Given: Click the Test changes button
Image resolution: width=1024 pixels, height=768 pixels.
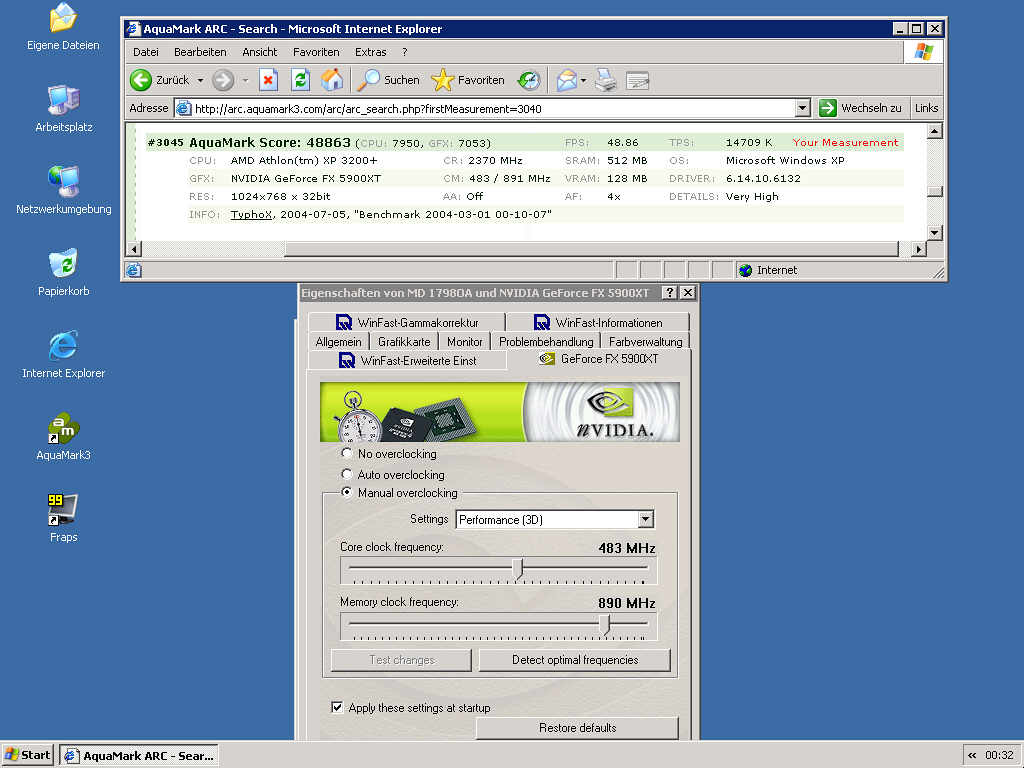Looking at the screenshot, I should [401, 660].
